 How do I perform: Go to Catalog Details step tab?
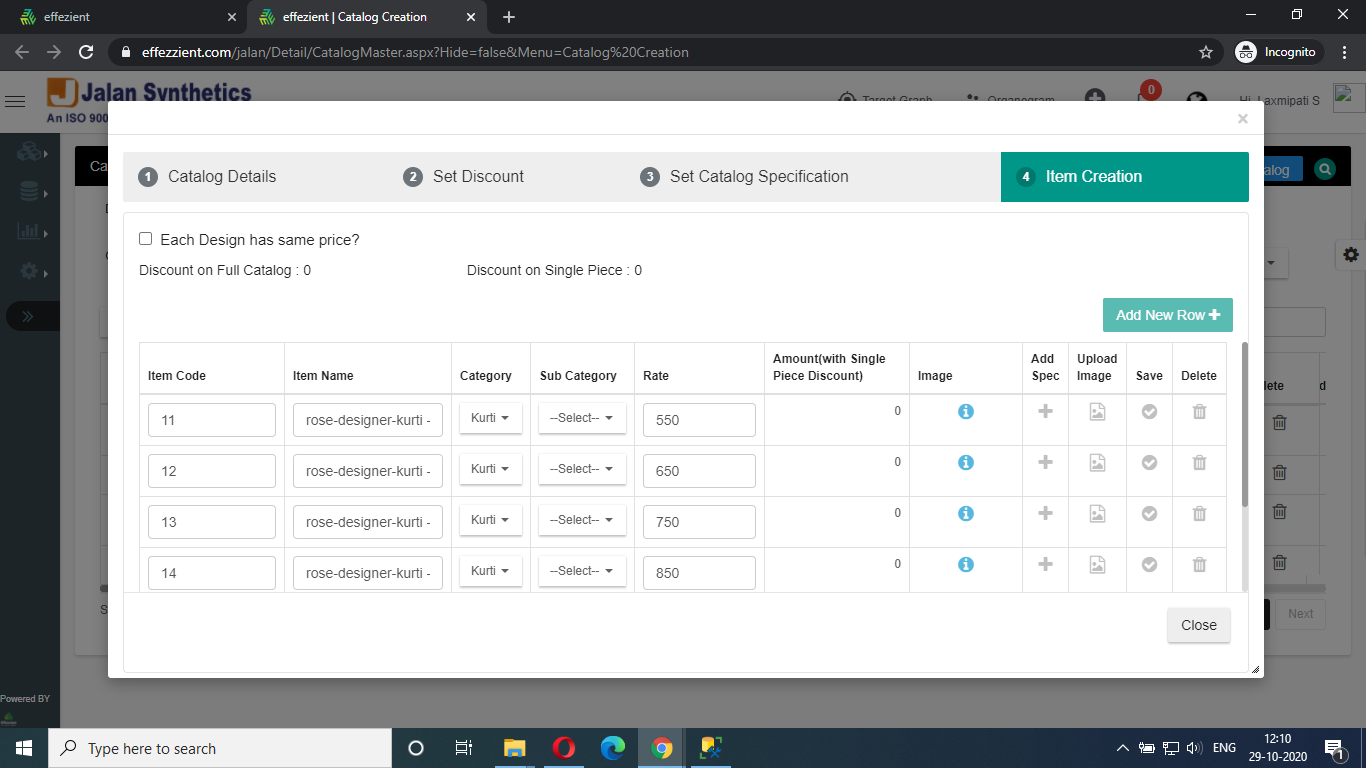pos(221,177)
